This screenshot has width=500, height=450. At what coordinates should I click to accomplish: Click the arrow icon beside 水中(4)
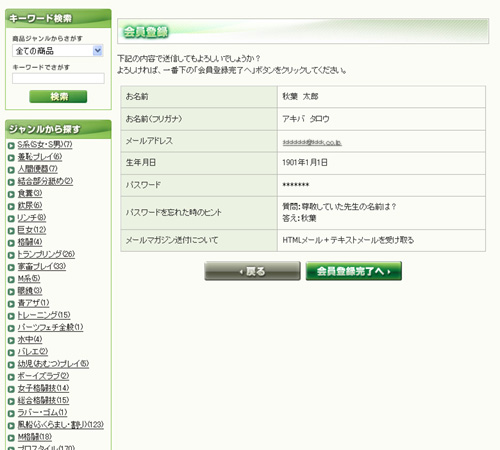click(x=11, y=341)
